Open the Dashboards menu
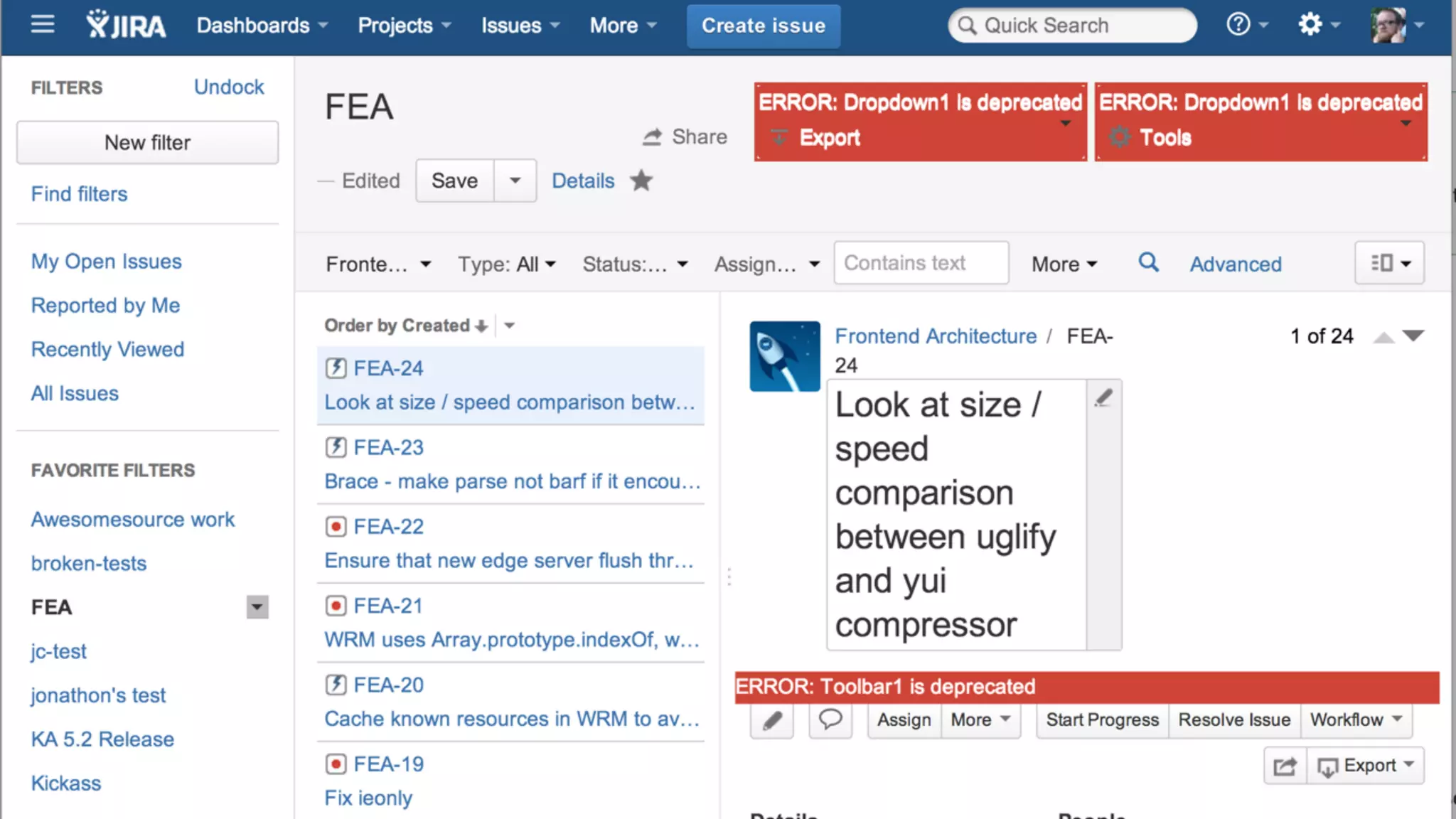1456x819 pixels. (262, 26)
